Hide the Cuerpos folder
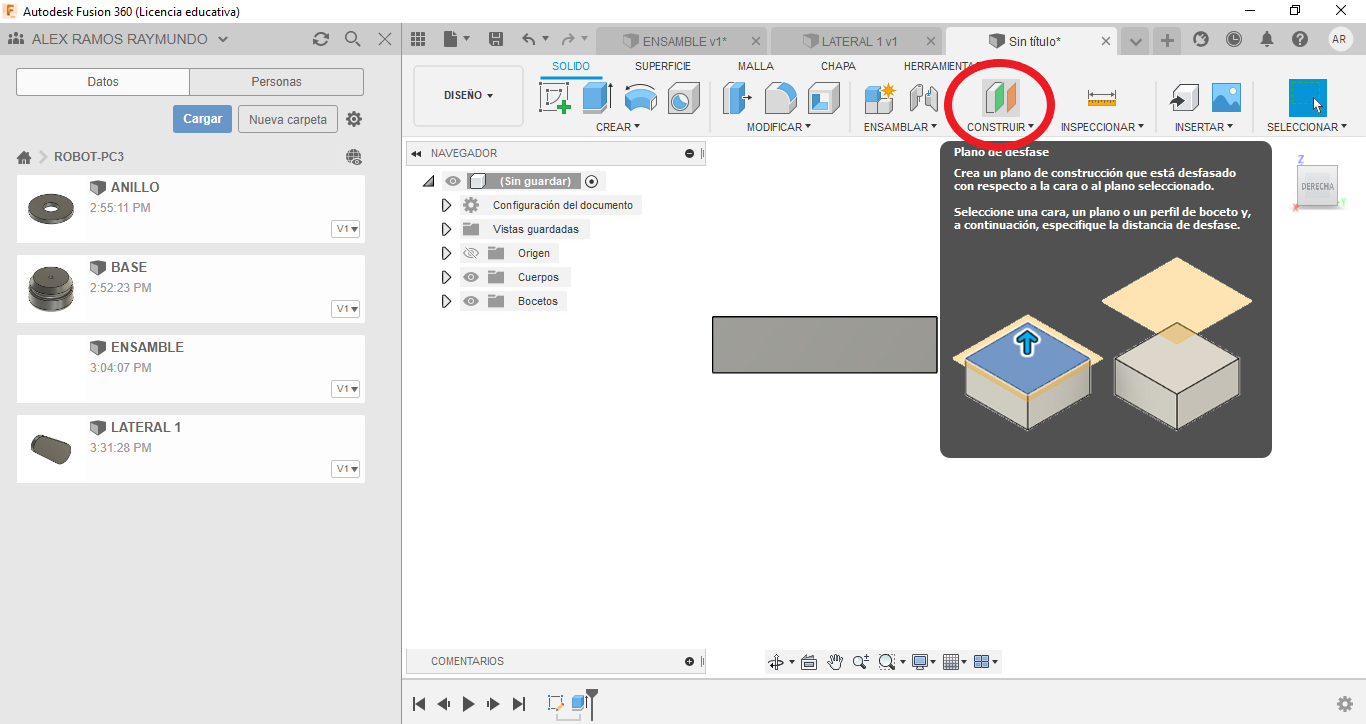The height and width of the screenshot is (724, 1366). [471, 277]
